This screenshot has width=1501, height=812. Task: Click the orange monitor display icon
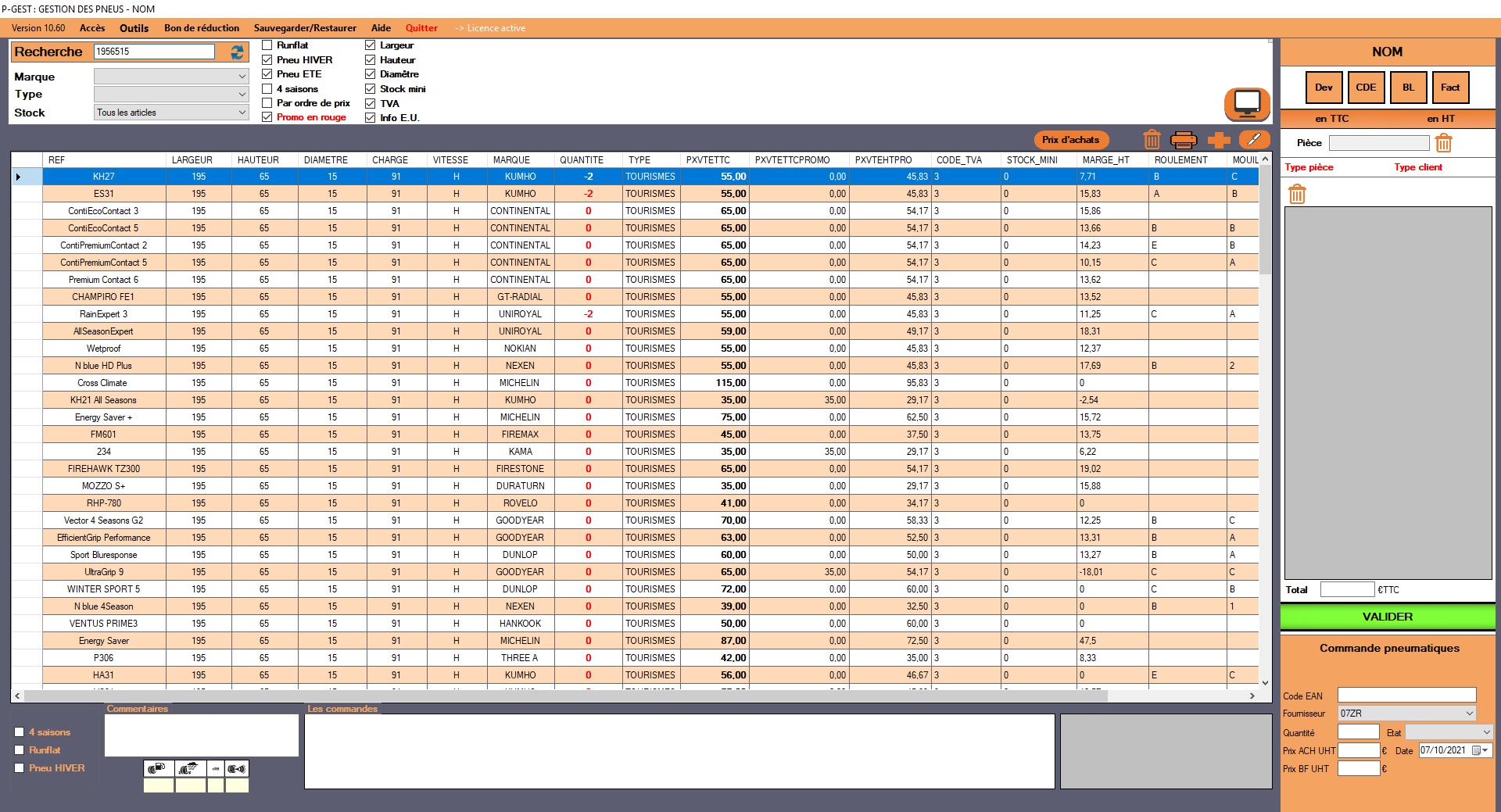coord(1246,103)
